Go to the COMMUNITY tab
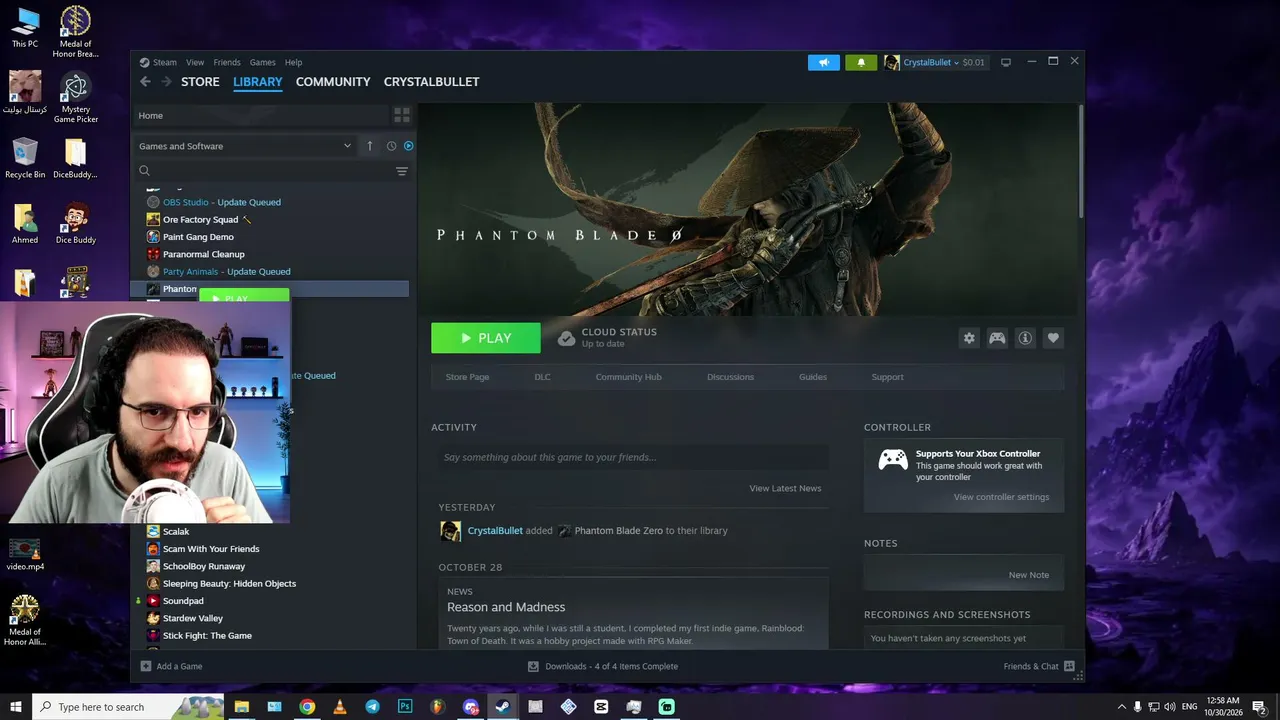 (x=333, y=82)
